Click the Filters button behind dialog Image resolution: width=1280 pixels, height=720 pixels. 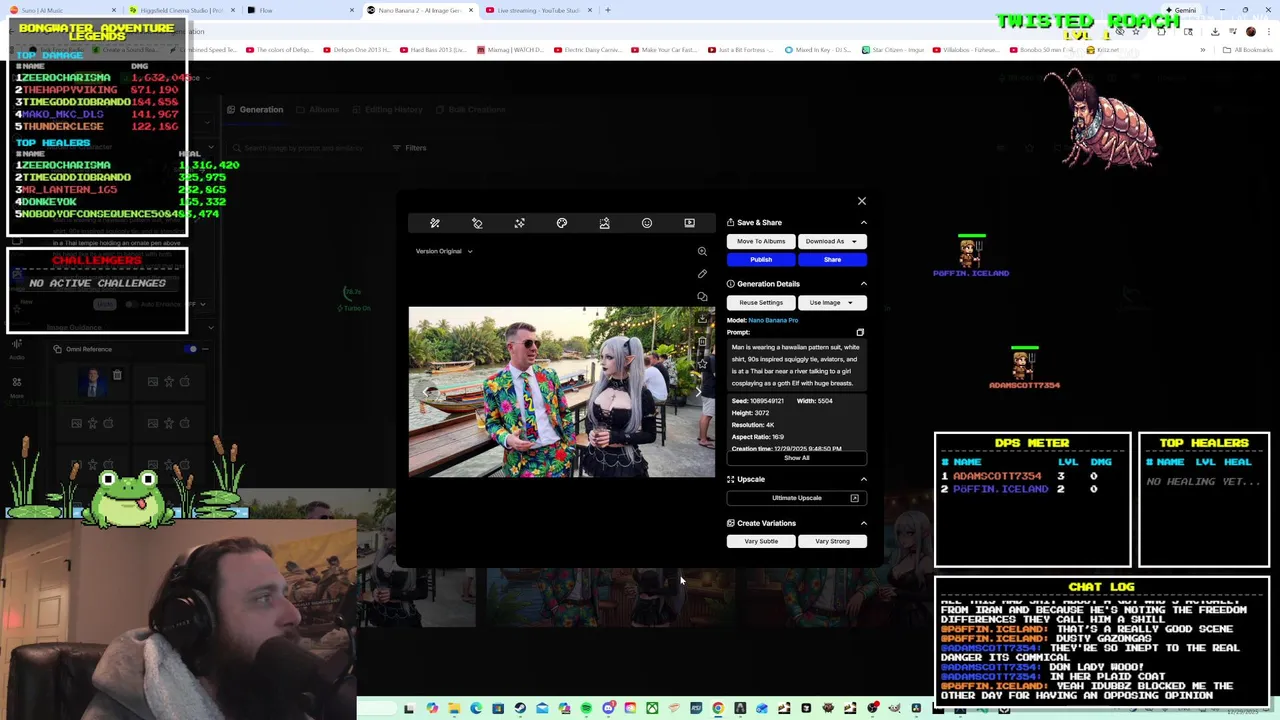click(x=410, y=148)
